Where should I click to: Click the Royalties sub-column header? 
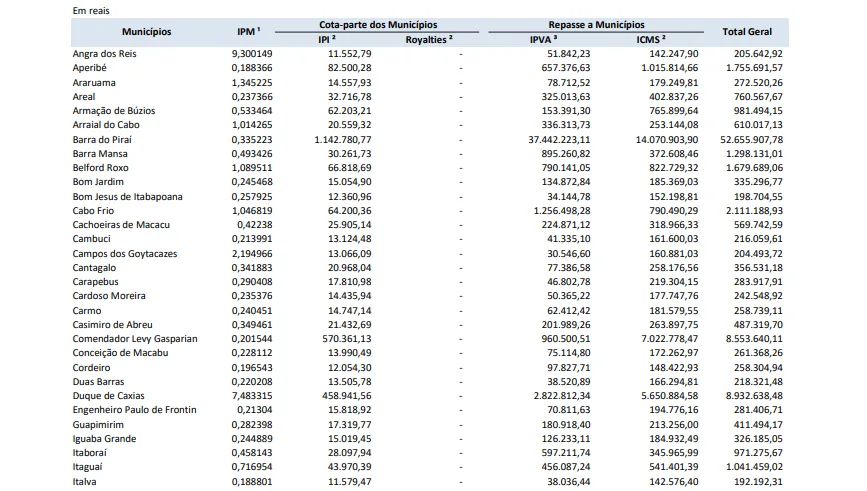click(x=429, y=39)
